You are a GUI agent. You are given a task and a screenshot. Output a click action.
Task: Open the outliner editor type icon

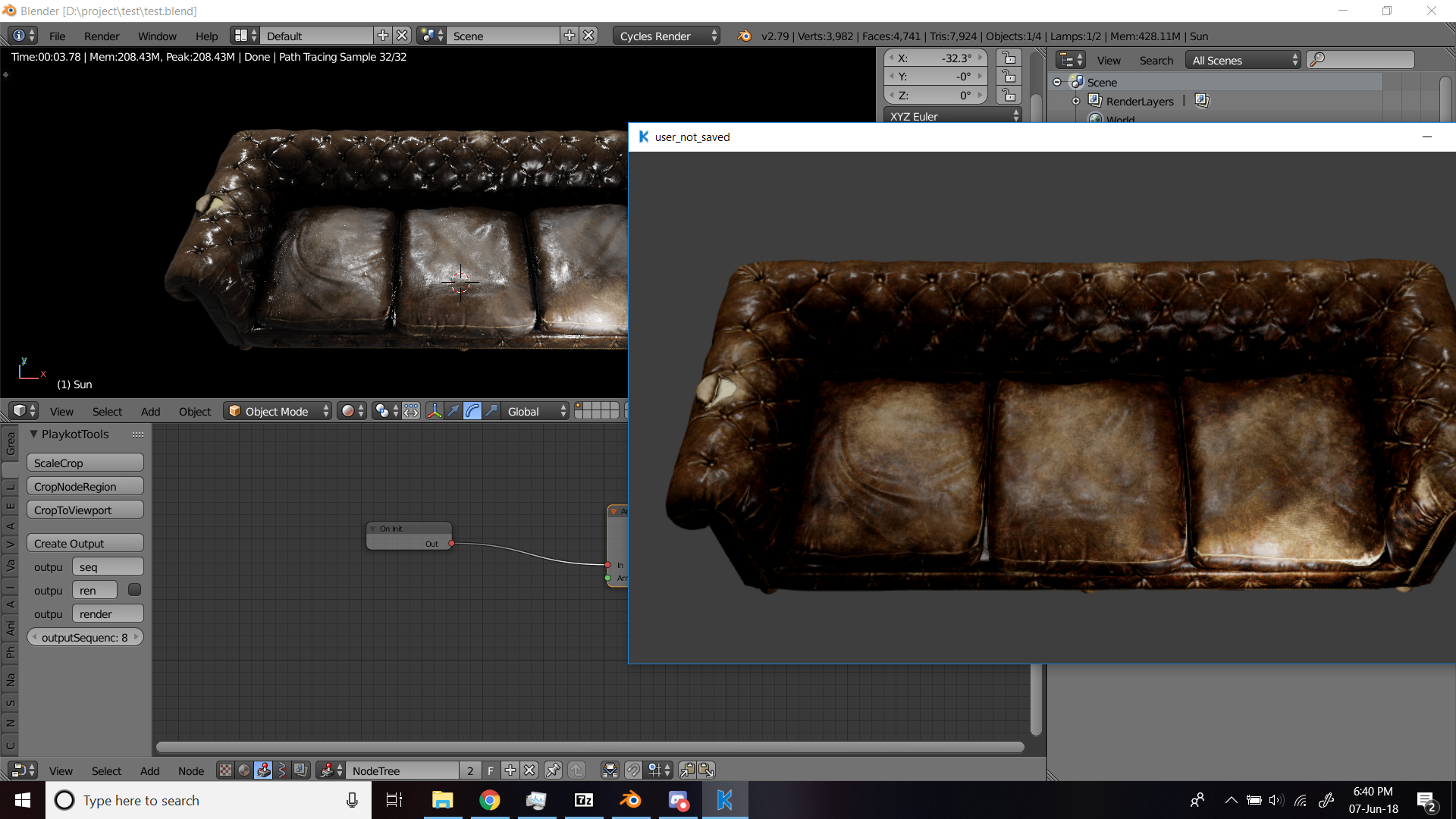click(x=1071, y=60)
